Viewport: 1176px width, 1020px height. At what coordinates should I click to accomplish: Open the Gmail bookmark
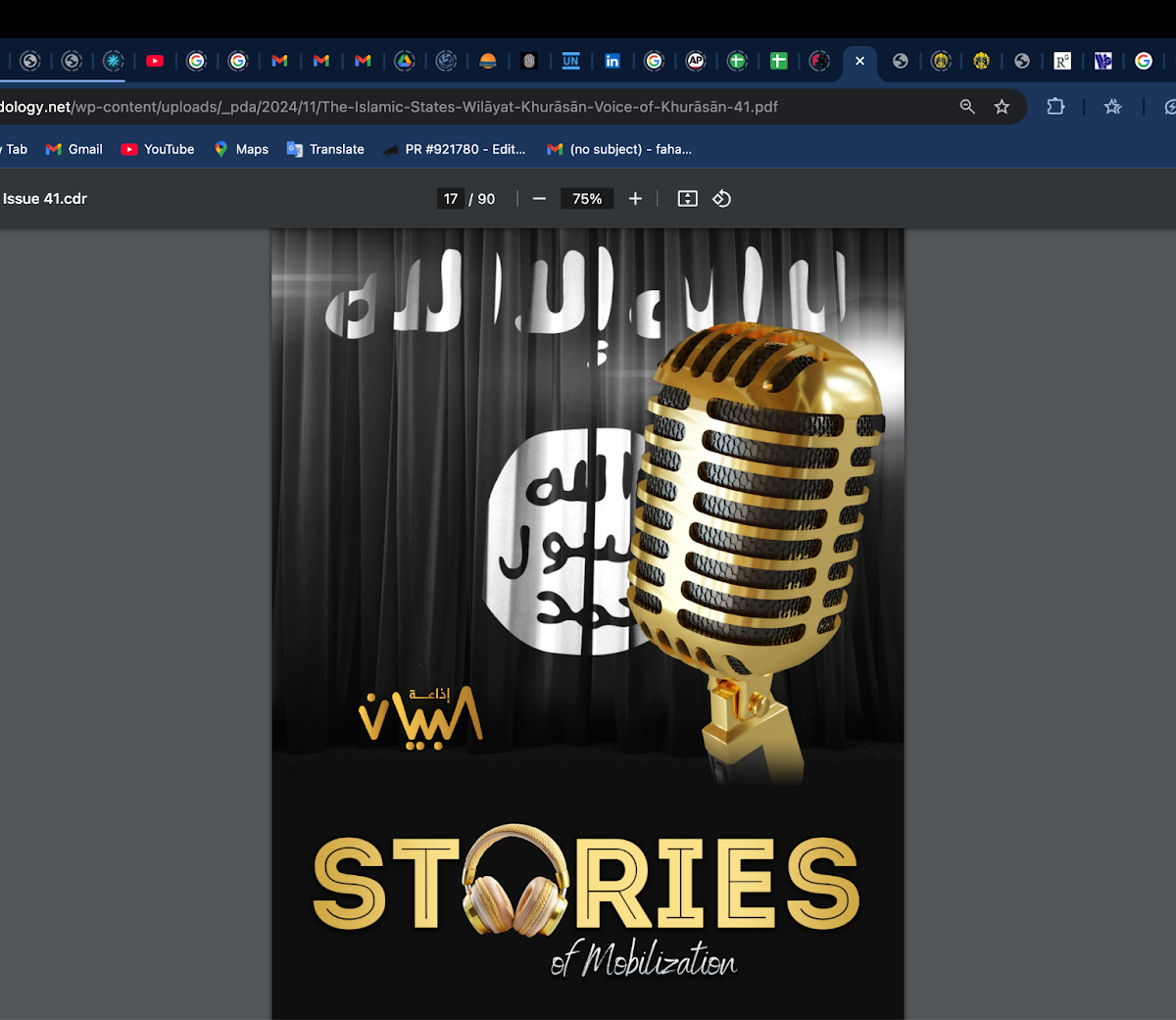click(74, 149)
